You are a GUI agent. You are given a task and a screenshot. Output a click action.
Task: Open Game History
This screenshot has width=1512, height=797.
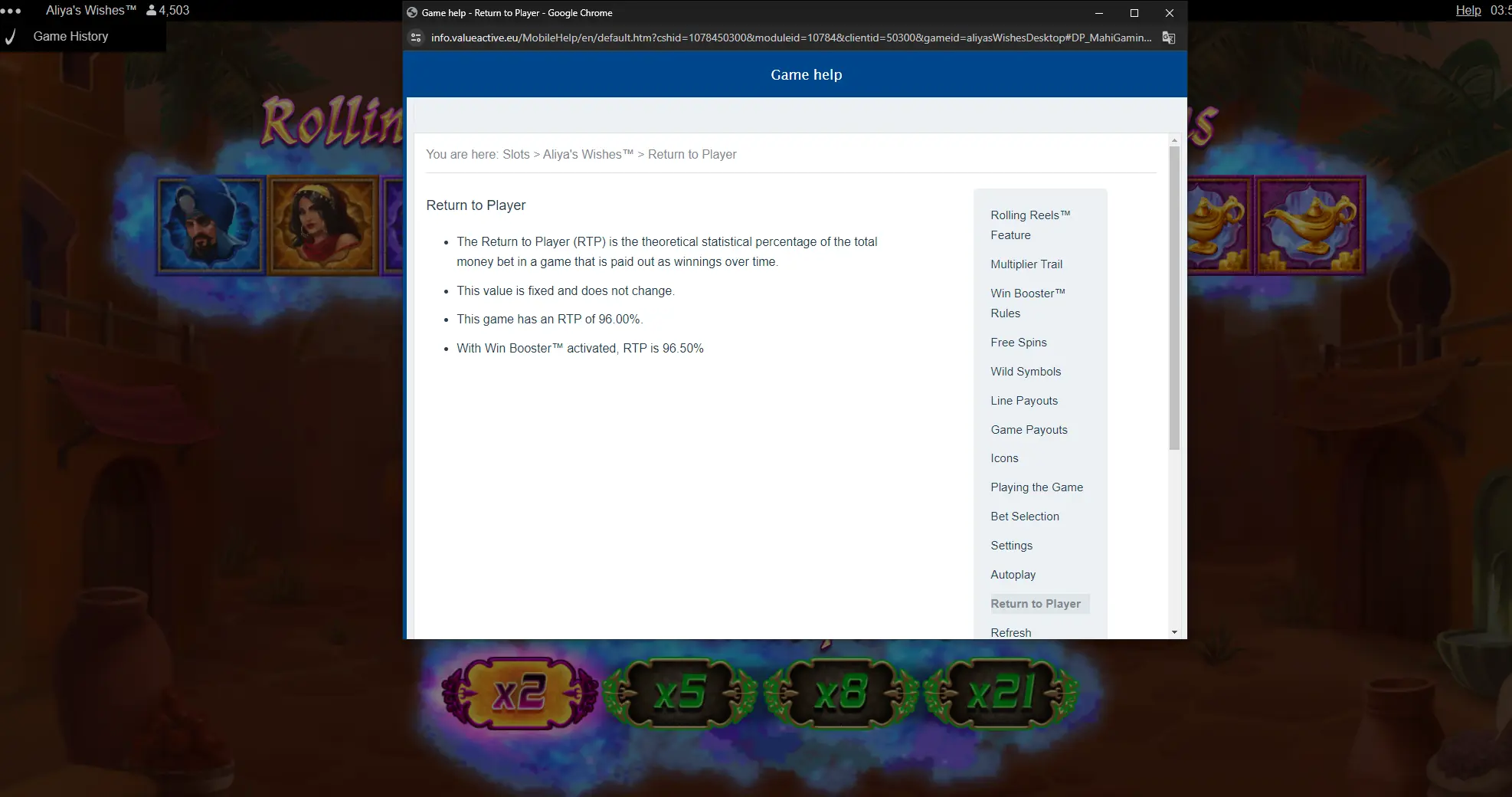(x=70, y=37)
